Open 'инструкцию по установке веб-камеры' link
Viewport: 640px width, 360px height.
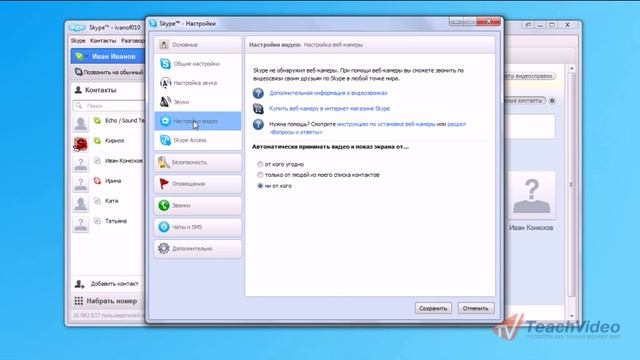[386, 124]
